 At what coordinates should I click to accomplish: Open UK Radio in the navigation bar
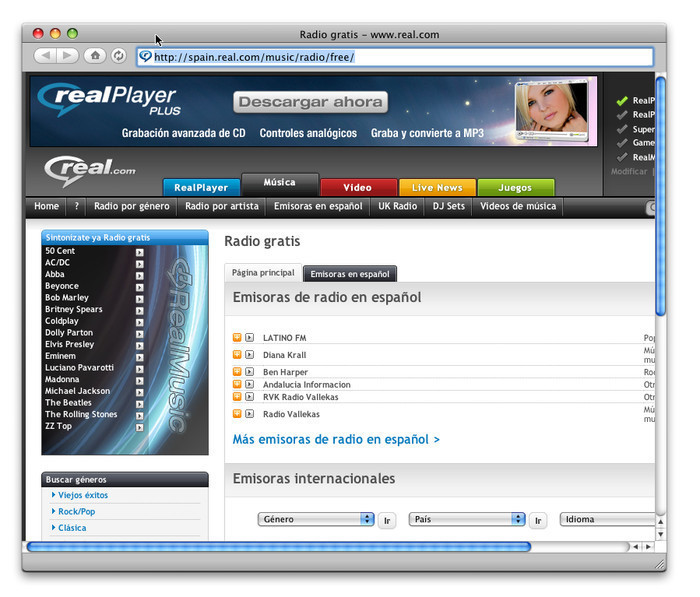[397, 206]
